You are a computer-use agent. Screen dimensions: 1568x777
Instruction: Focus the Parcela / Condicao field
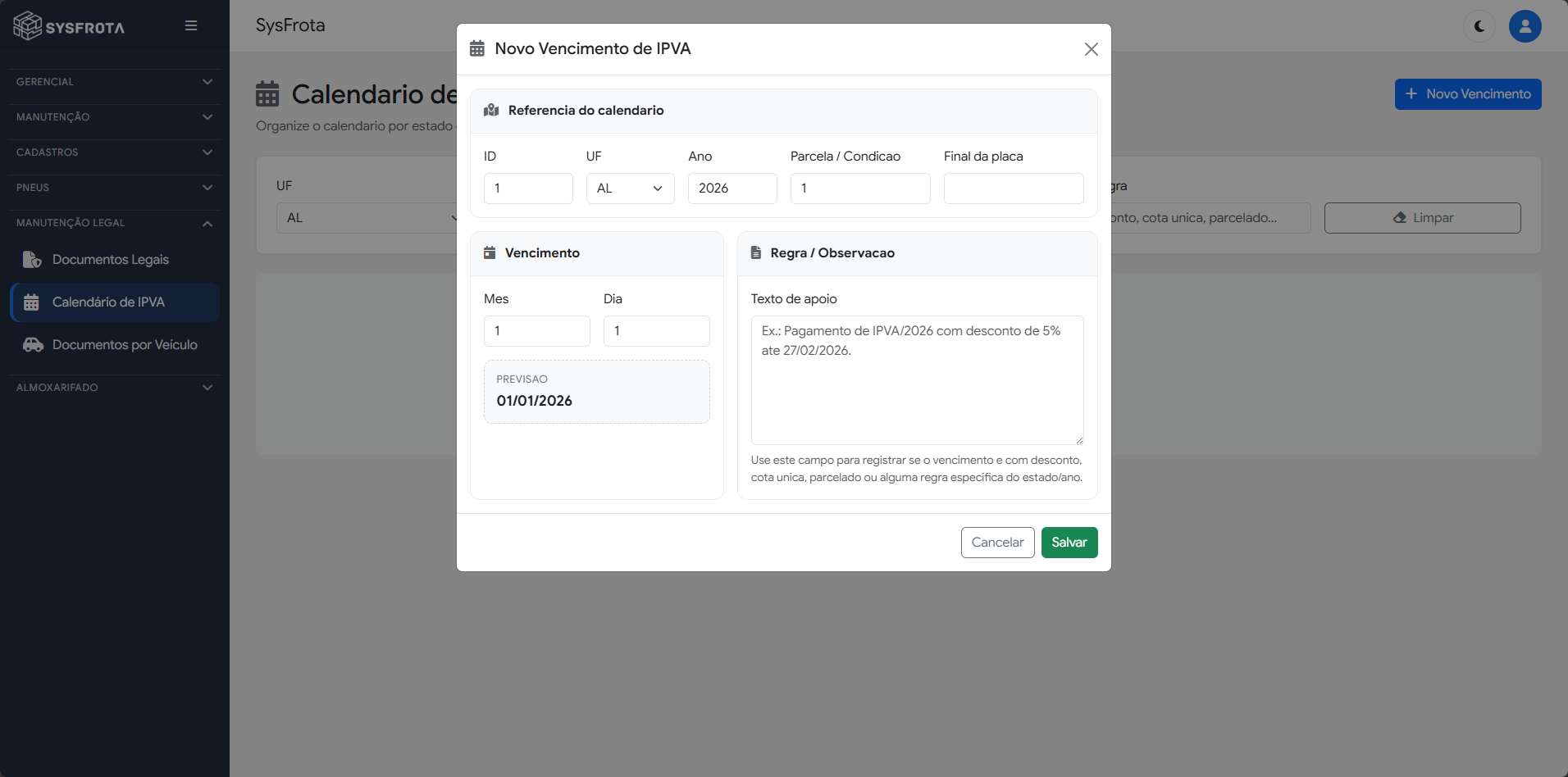[860, 189]
